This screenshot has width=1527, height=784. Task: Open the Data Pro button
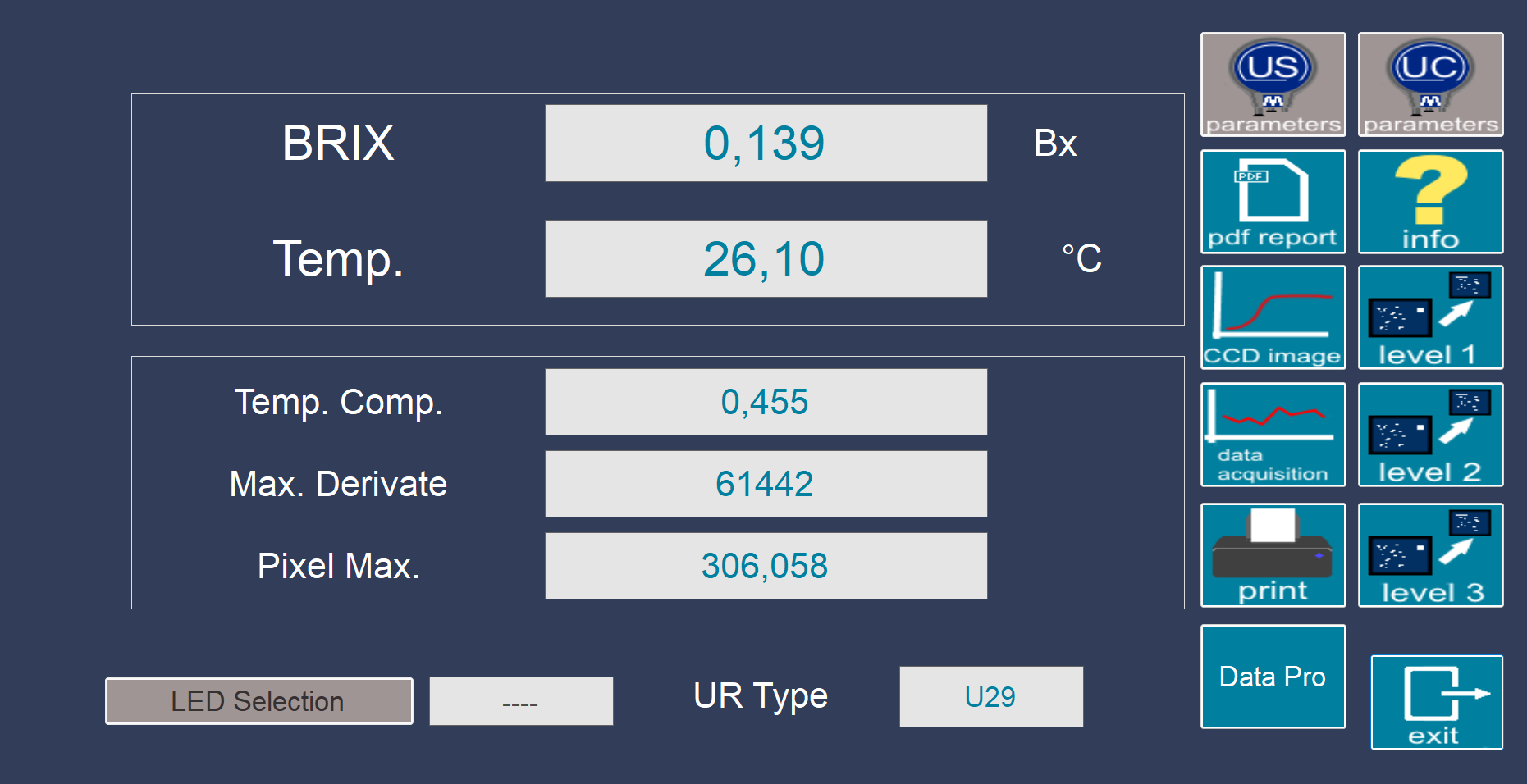1273,677
